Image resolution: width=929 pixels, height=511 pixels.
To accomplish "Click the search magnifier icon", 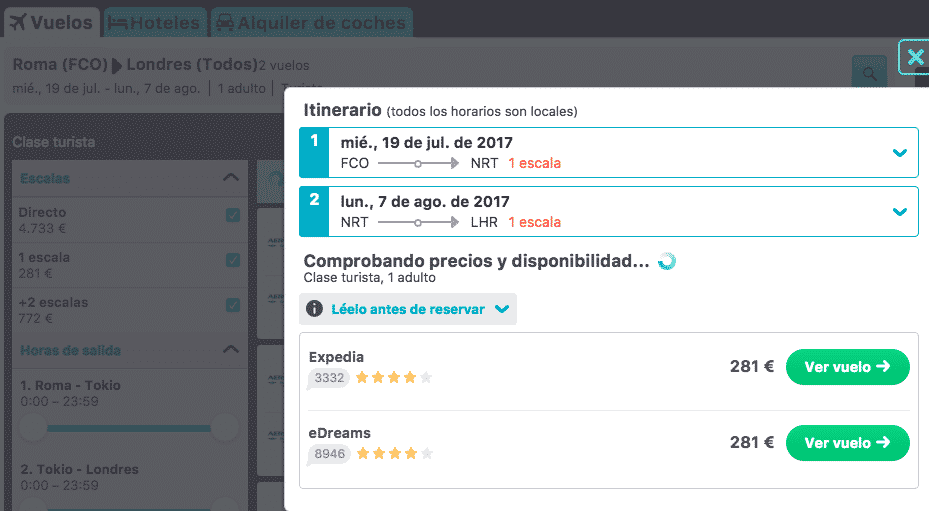I will (869, 74).
